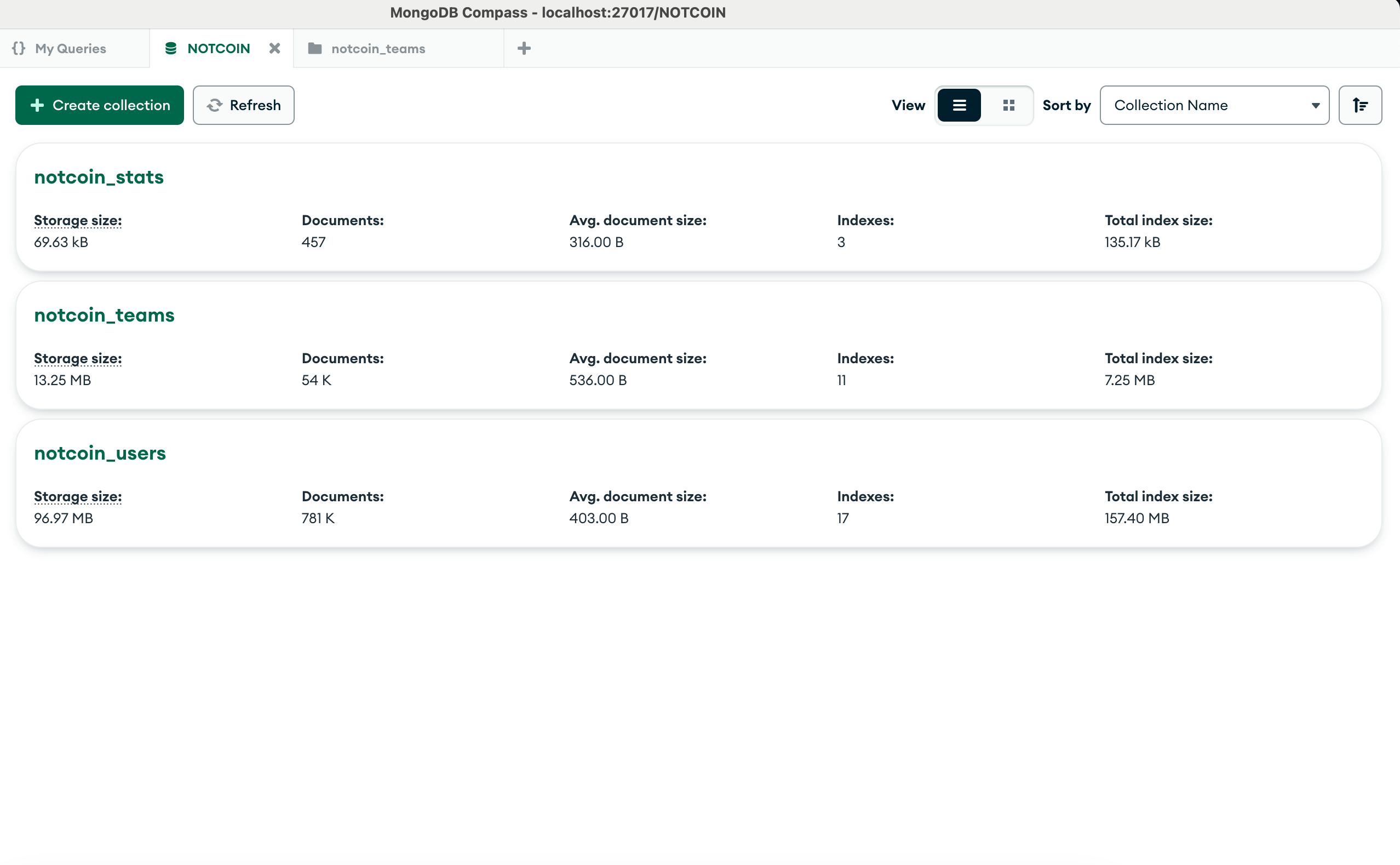Click the Sort by dropdown arrow
Screen dimensions: 1400x865
tap(1315, 106)
